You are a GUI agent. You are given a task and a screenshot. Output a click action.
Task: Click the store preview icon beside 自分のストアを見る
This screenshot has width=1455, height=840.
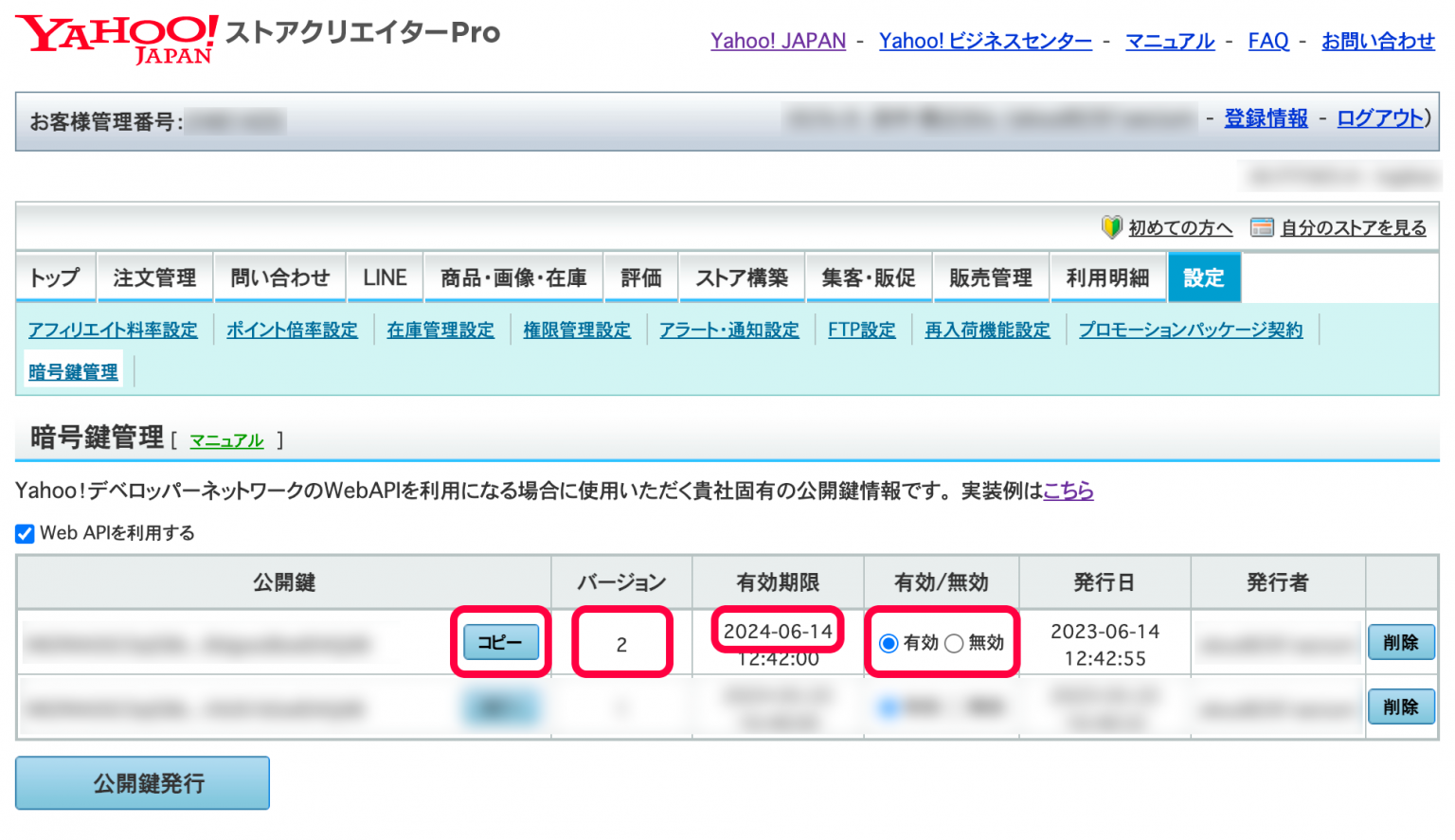(1263, 226)
